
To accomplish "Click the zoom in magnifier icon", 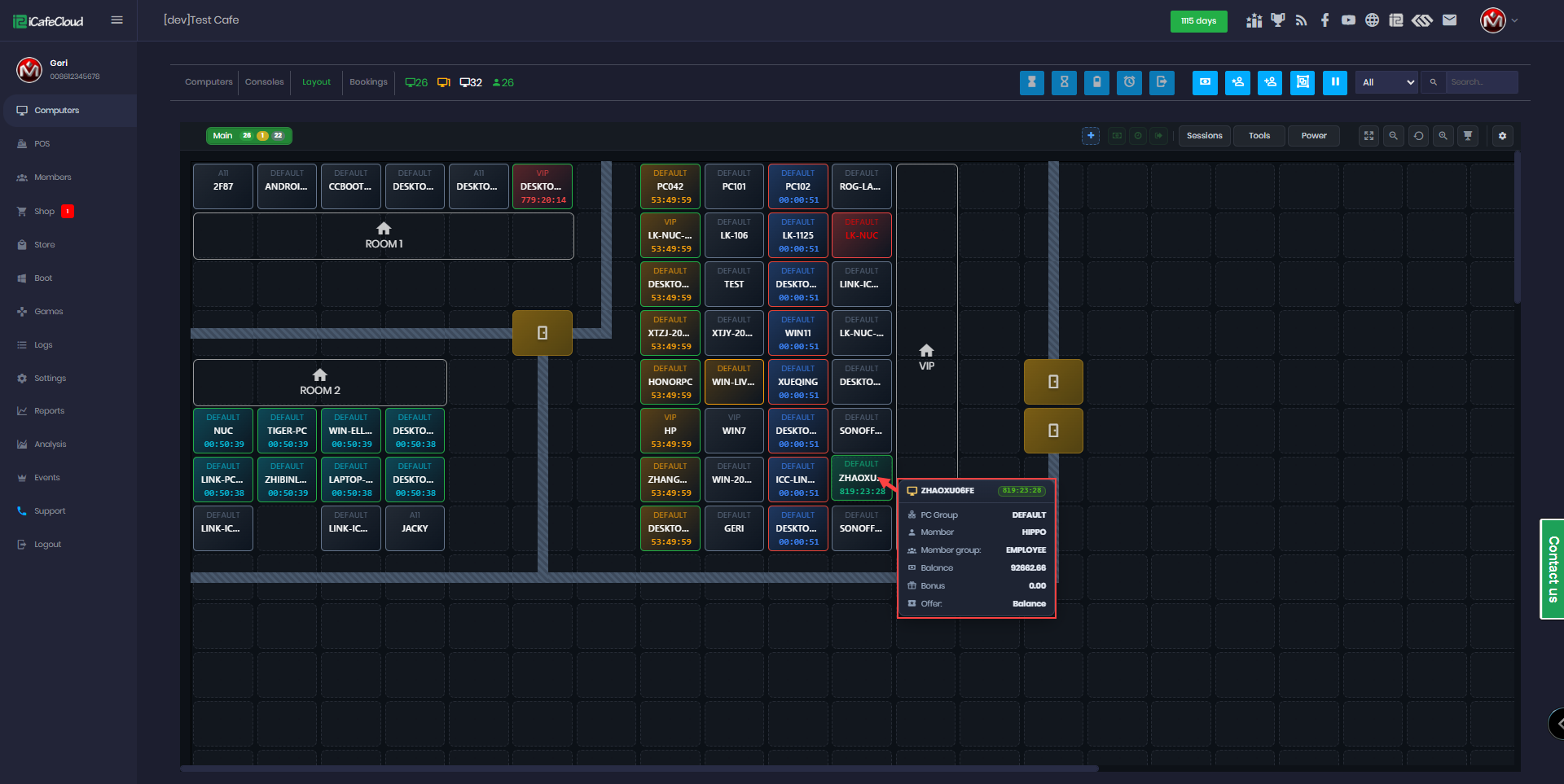I will [x=1443, y=136].
